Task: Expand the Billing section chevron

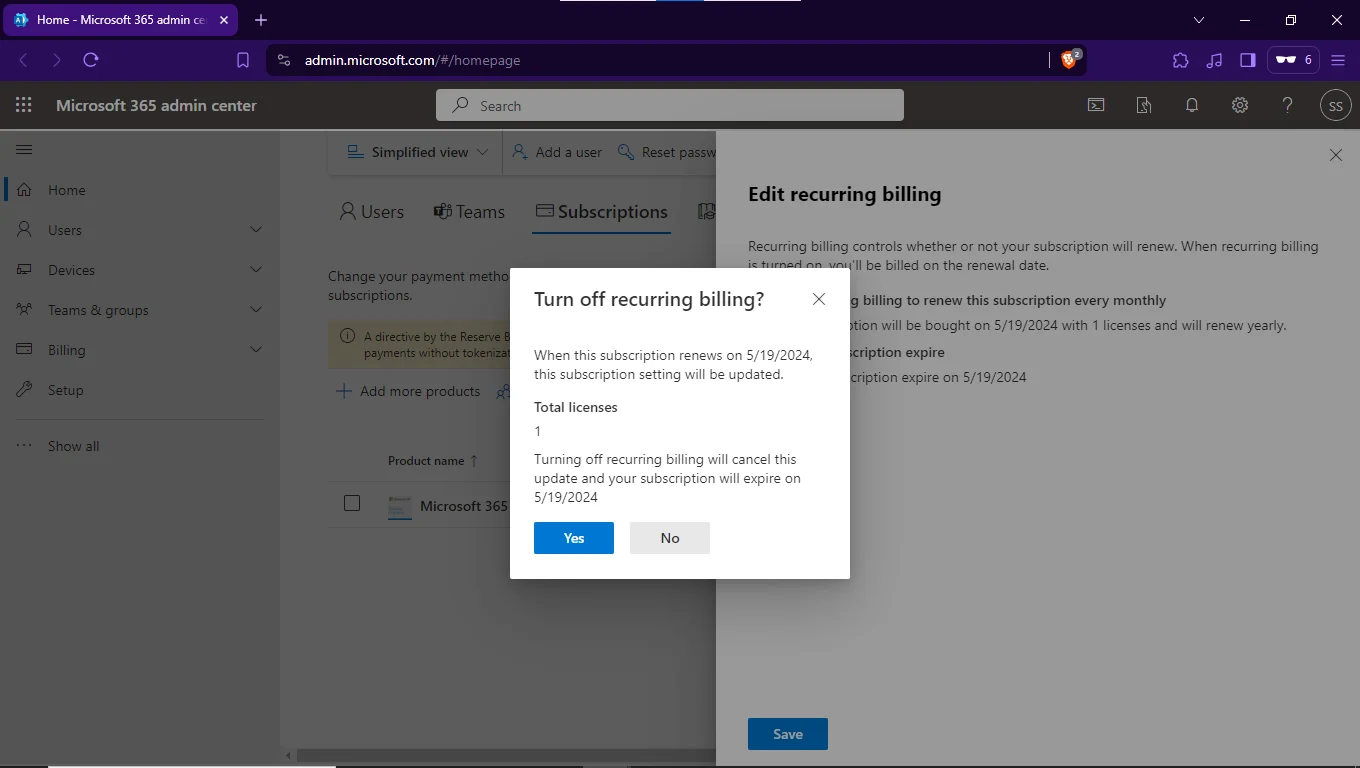Action: click(256, 350)
